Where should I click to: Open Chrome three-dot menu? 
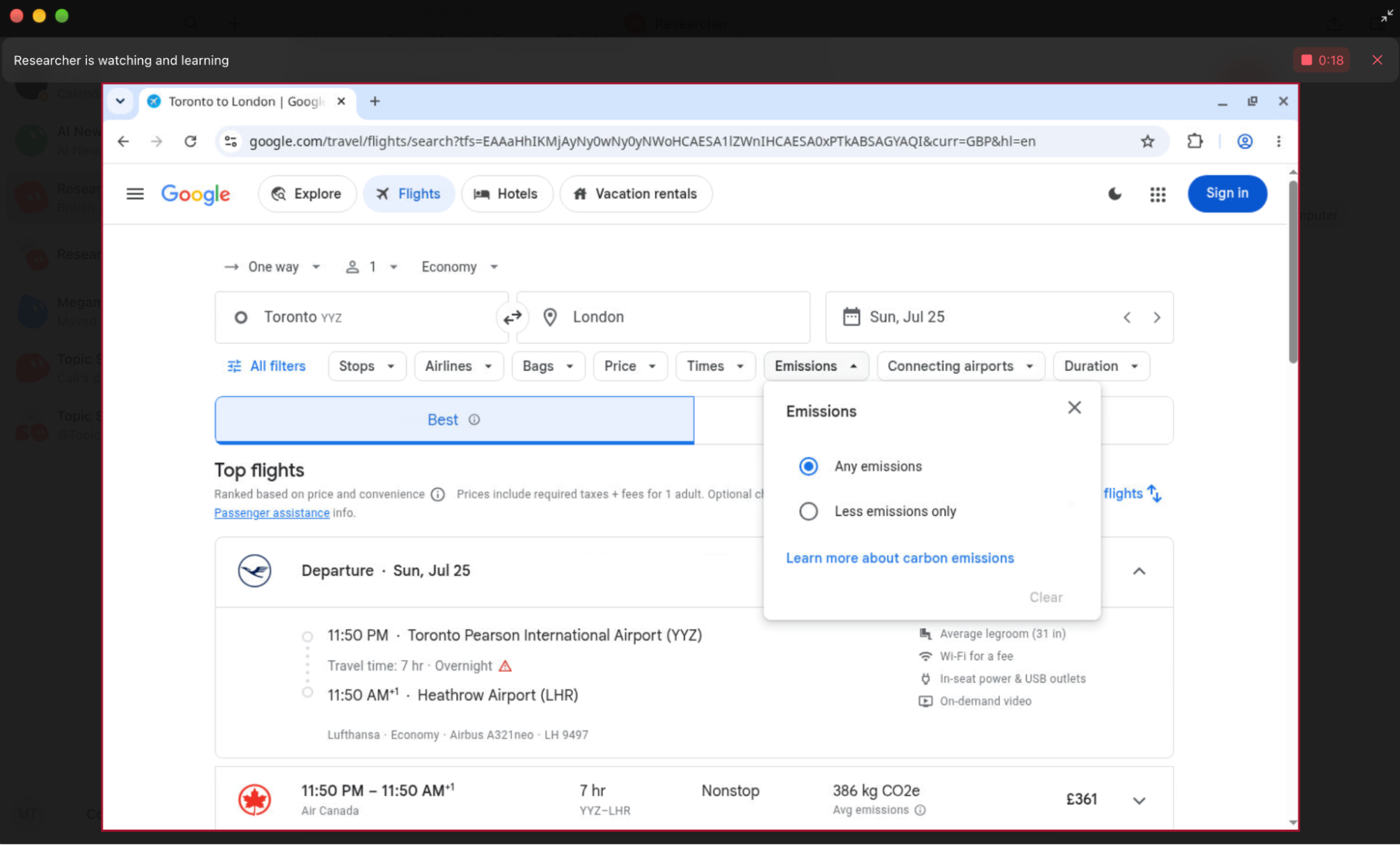tap(1279, 141)
